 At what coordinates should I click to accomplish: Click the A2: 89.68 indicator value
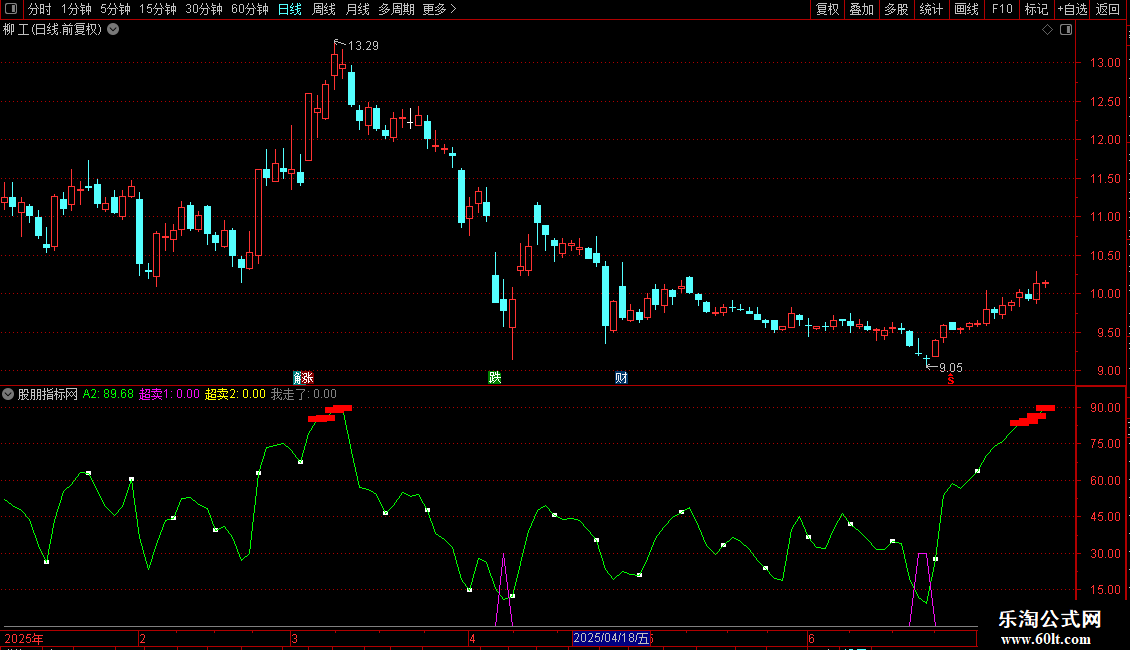[108, 394]
